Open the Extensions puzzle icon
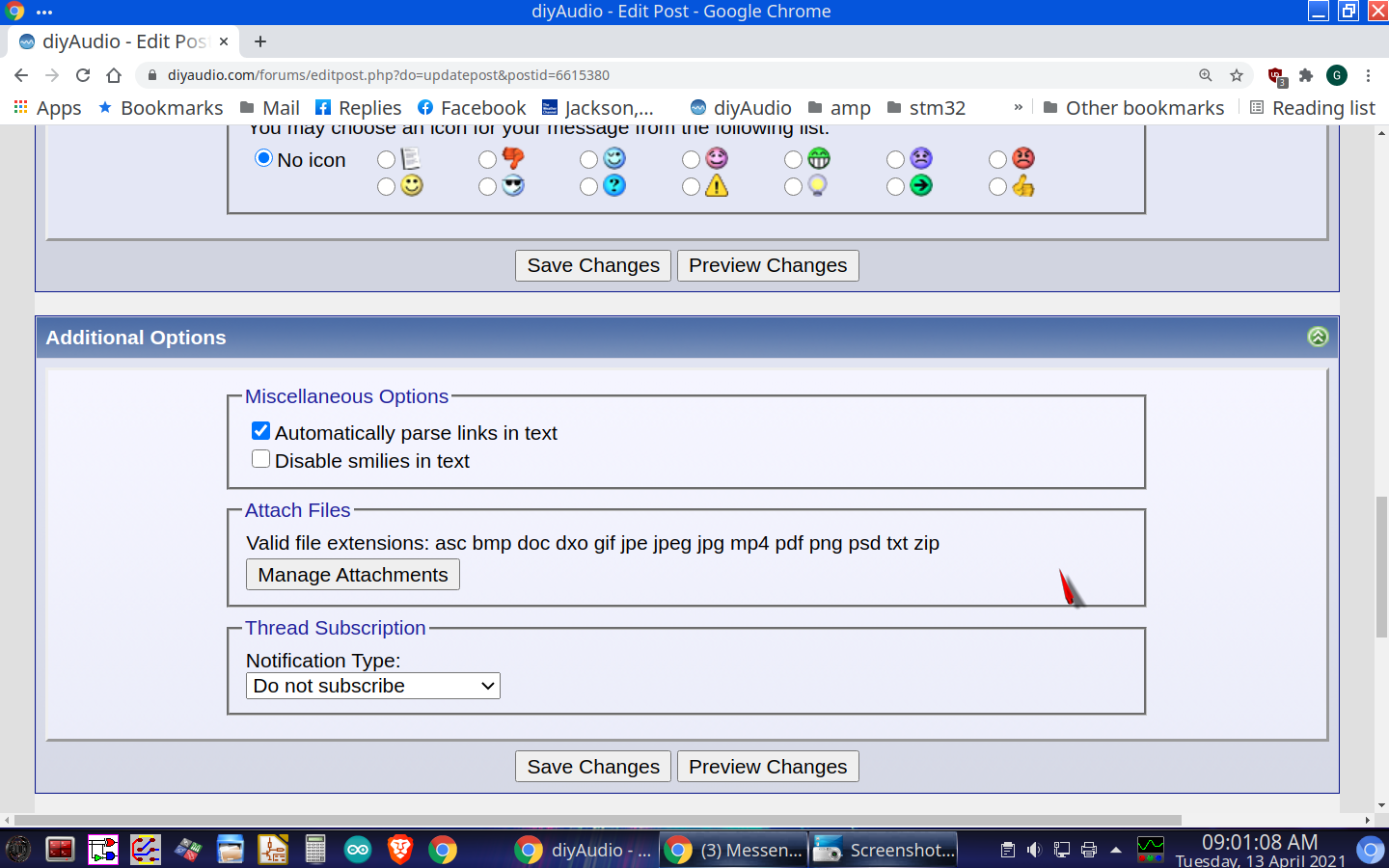This screenshot has height=868, width=1389. click(1306, 75)
